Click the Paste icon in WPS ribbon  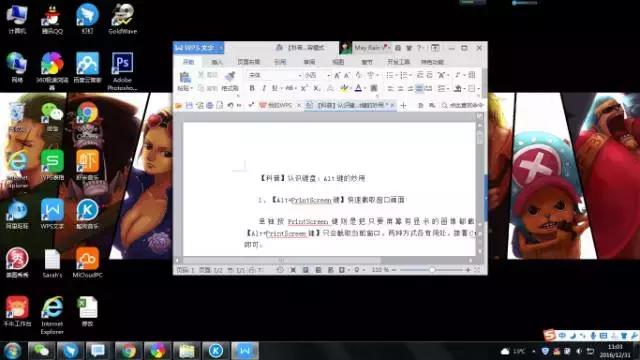pos(184,77)
